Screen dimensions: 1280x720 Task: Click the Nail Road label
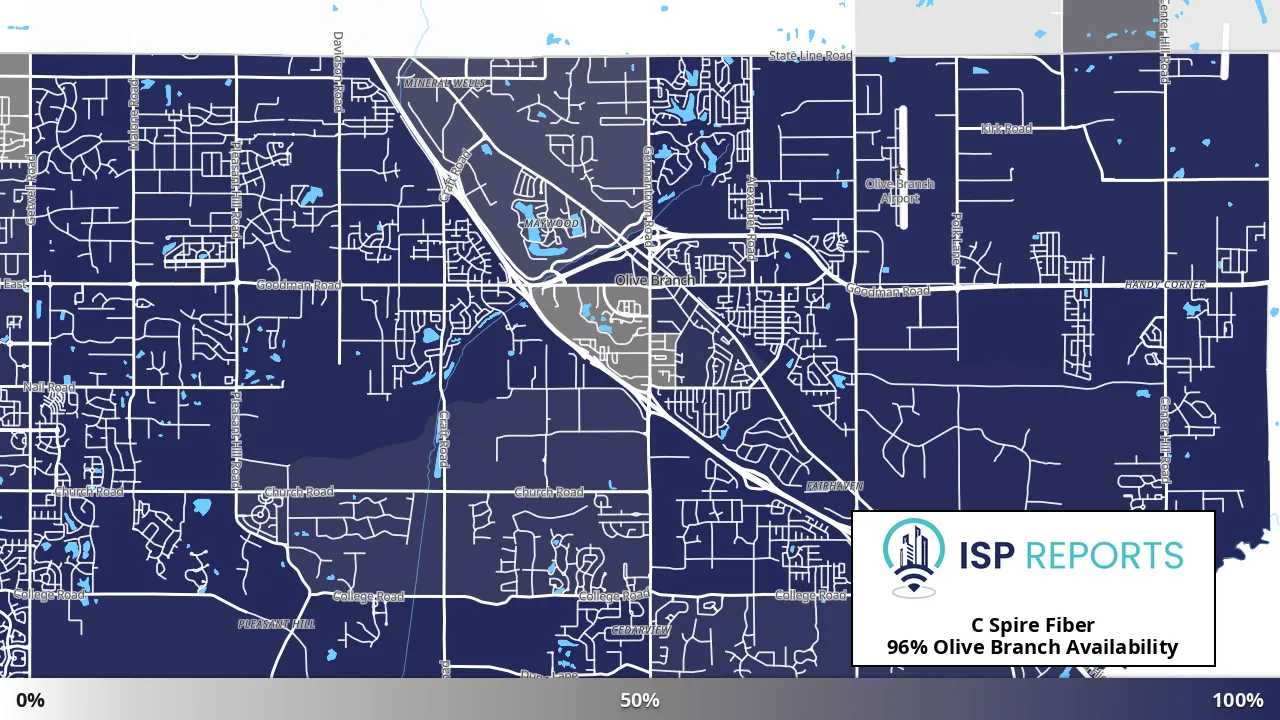(x=49, y=387)
